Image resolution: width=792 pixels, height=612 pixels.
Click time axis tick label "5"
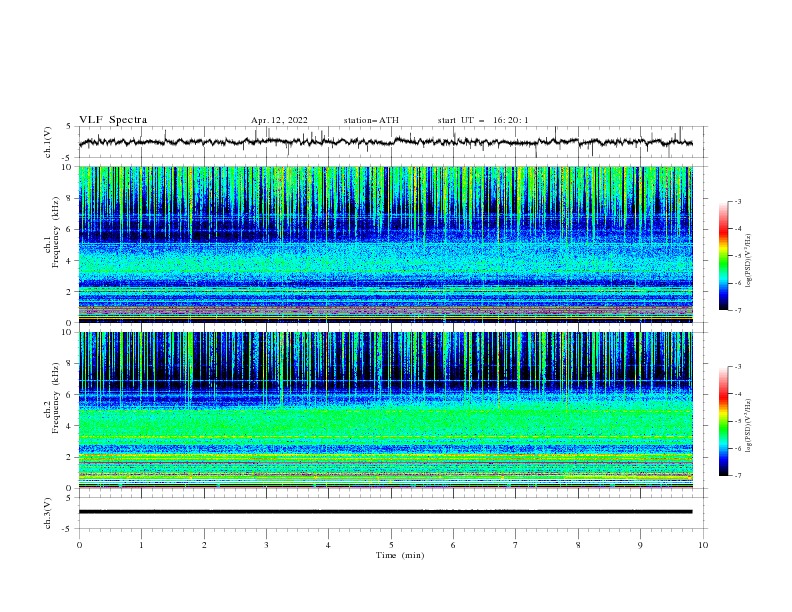click(391, 545)
